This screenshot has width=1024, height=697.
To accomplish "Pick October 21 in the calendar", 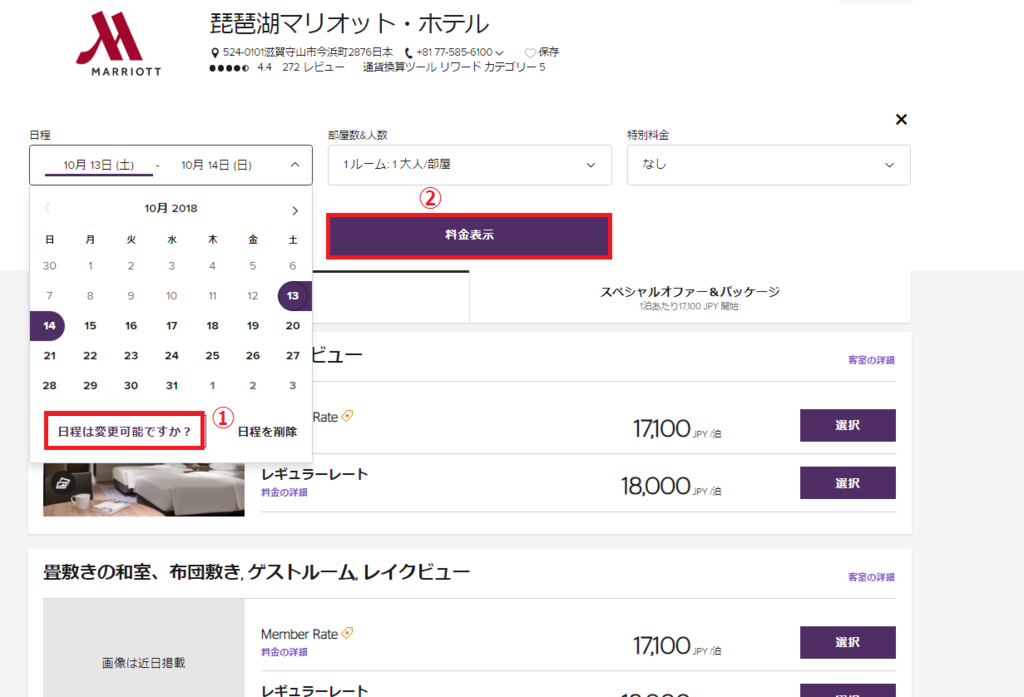I will click(50, 355).
